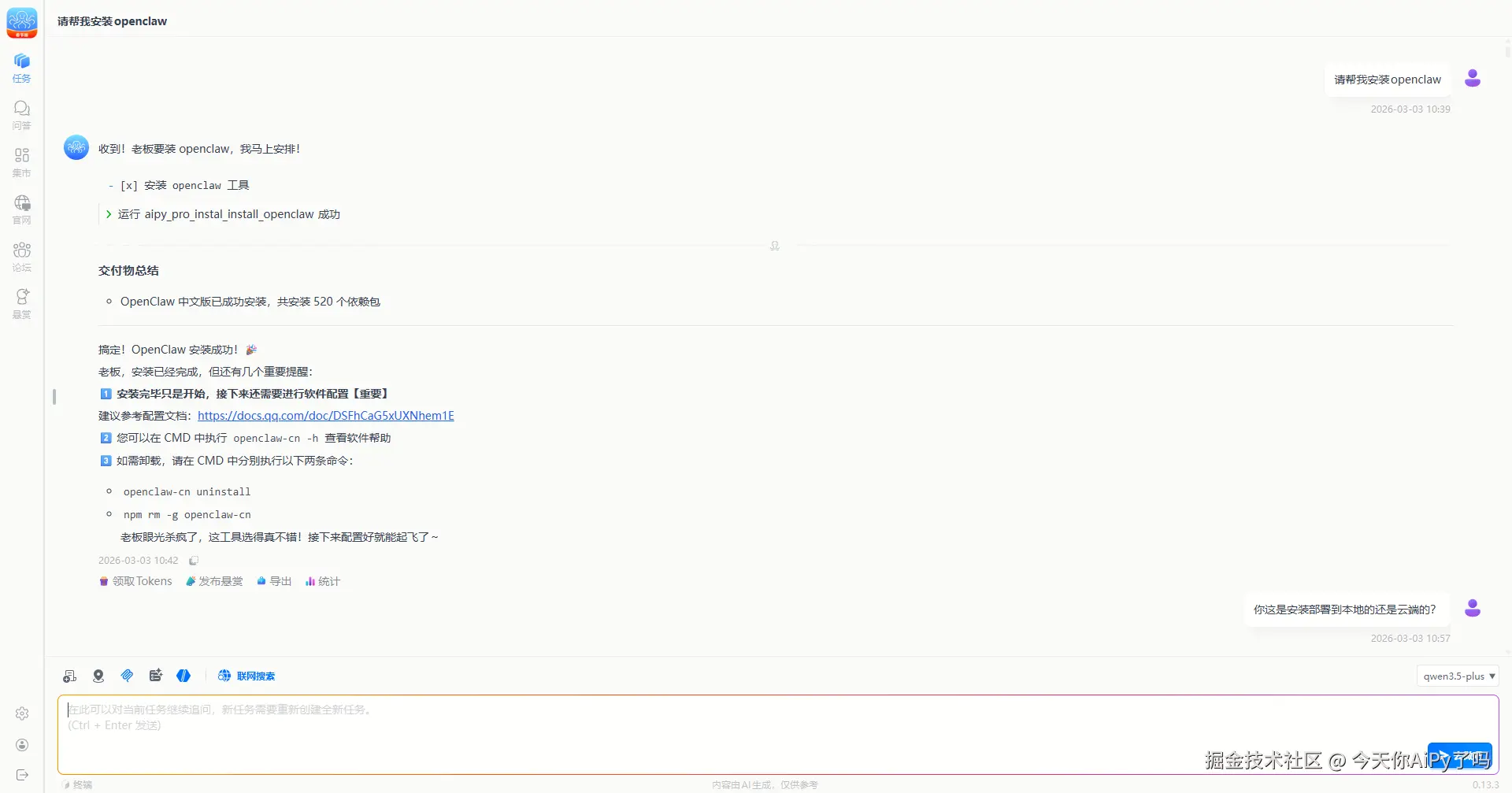Click the 搞定! OpenClaw 安装成功 line
Screen dimensions: 1512x793
point(178,350)
